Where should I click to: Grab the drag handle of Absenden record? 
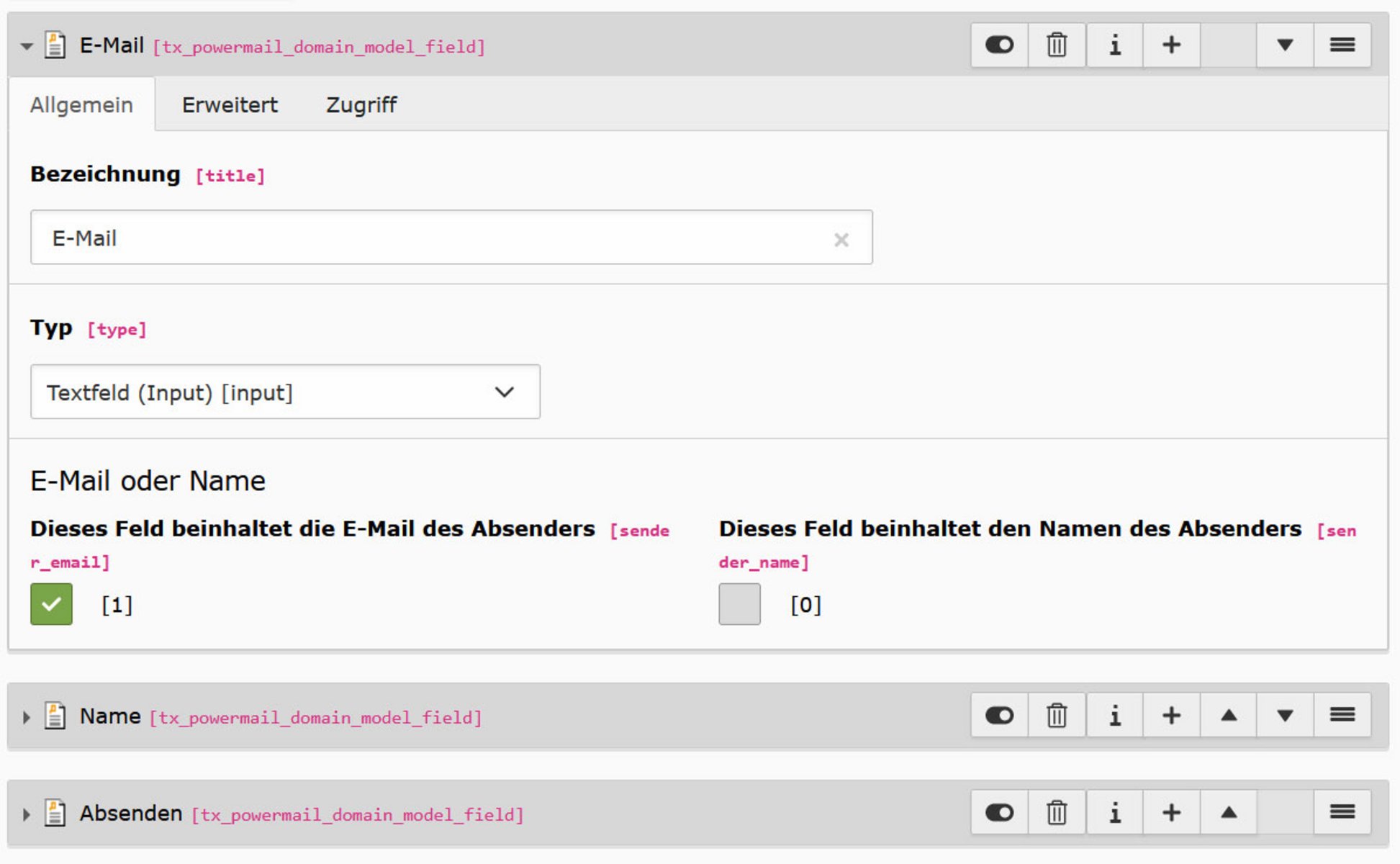[1342, 812]
